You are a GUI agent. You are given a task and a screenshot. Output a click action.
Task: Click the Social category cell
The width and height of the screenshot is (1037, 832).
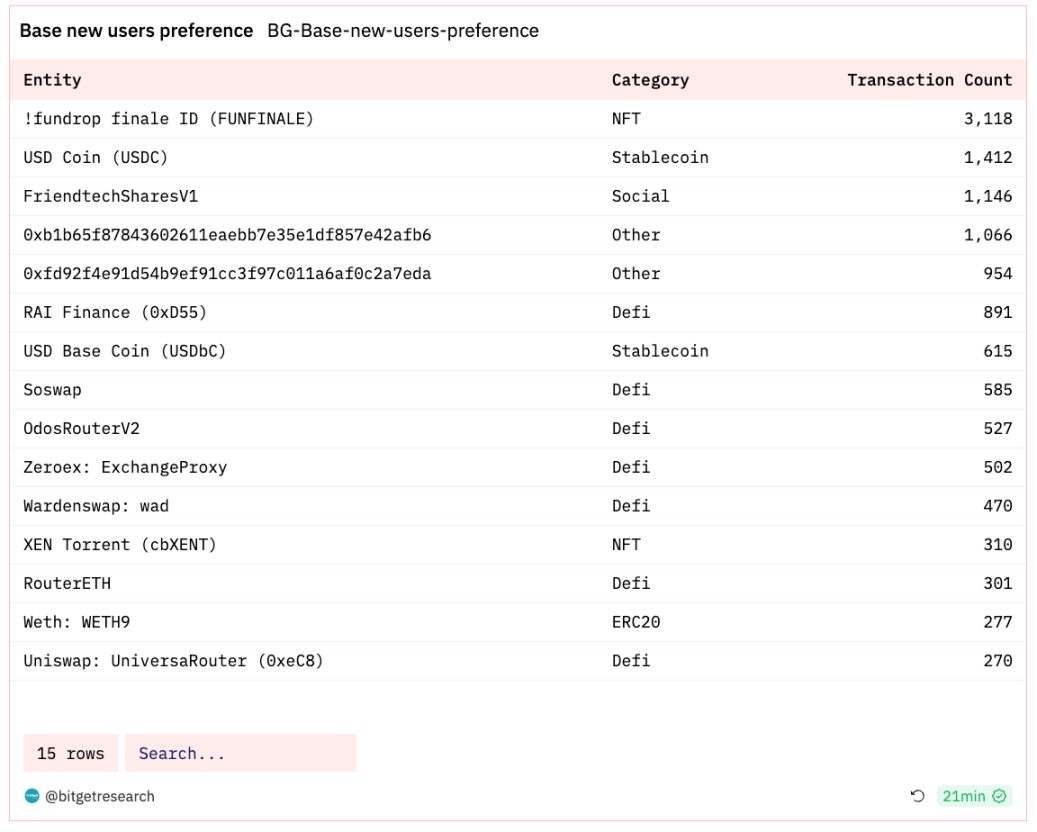(640, 196)
